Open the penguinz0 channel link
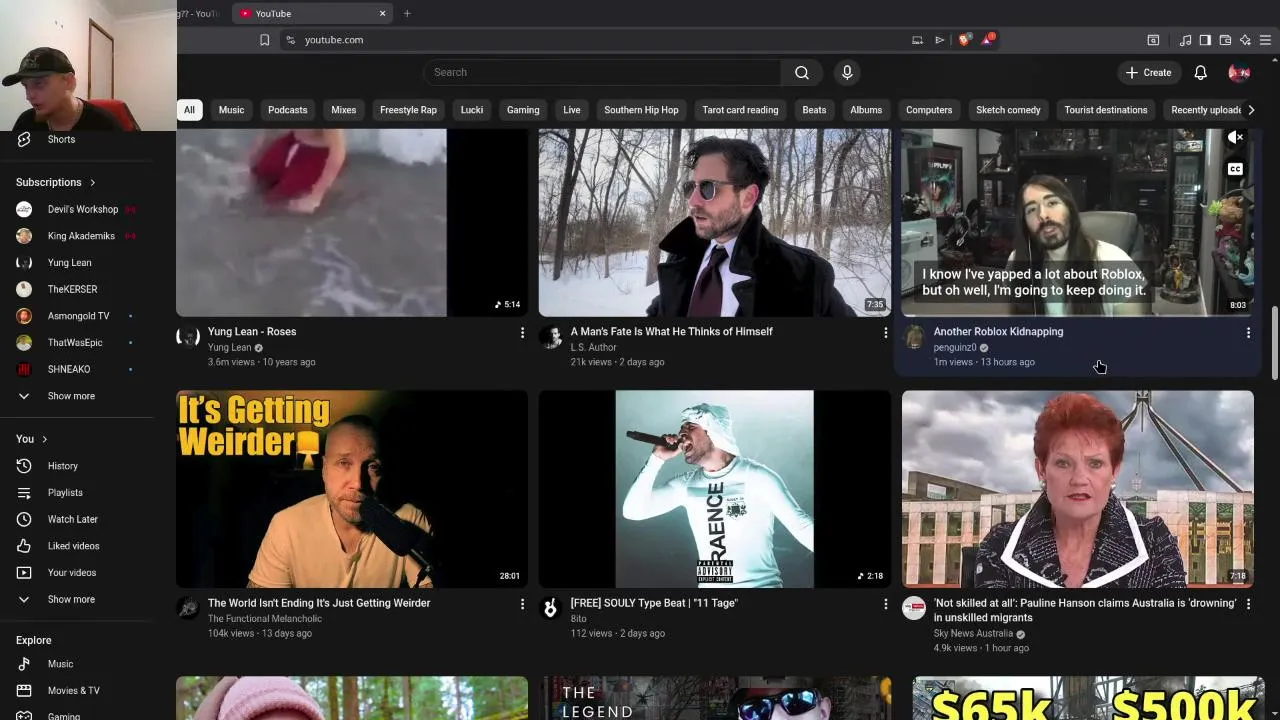Screen dimensions: 1280x720 click(955, 348)
